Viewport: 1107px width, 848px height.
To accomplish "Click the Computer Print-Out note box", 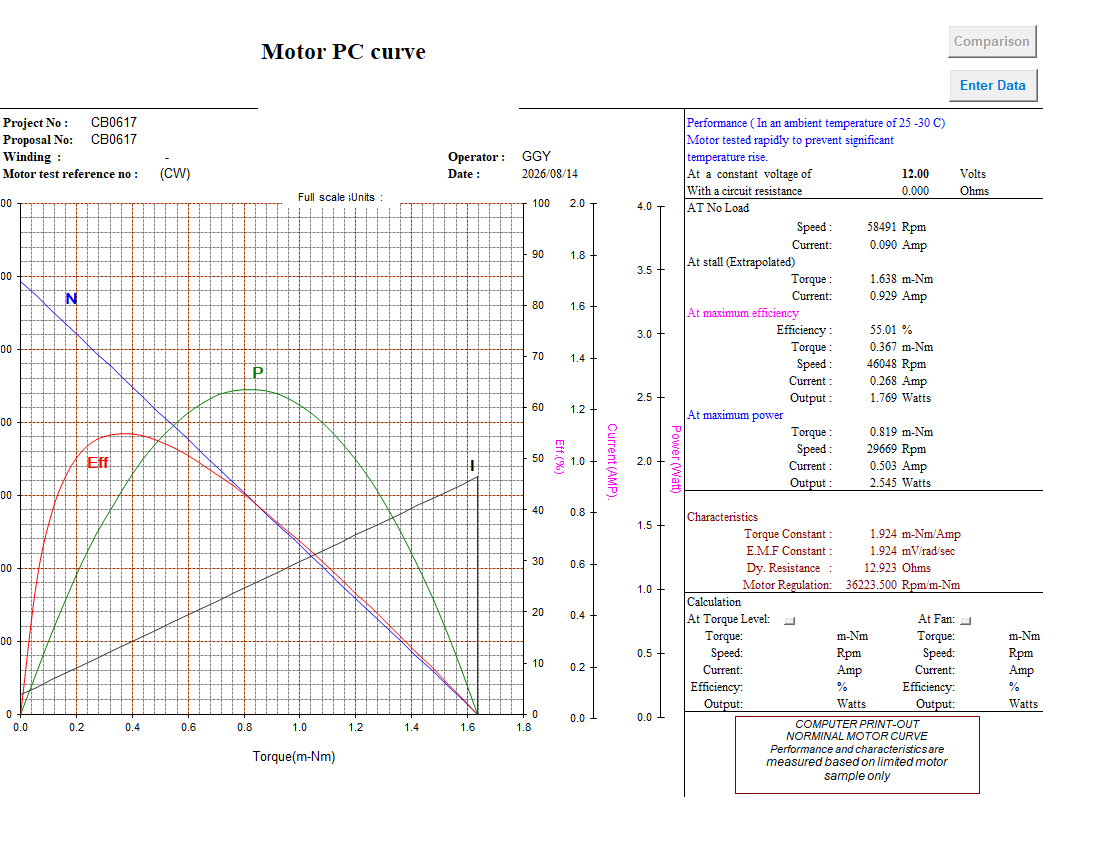I will click(x=857, y=755).
